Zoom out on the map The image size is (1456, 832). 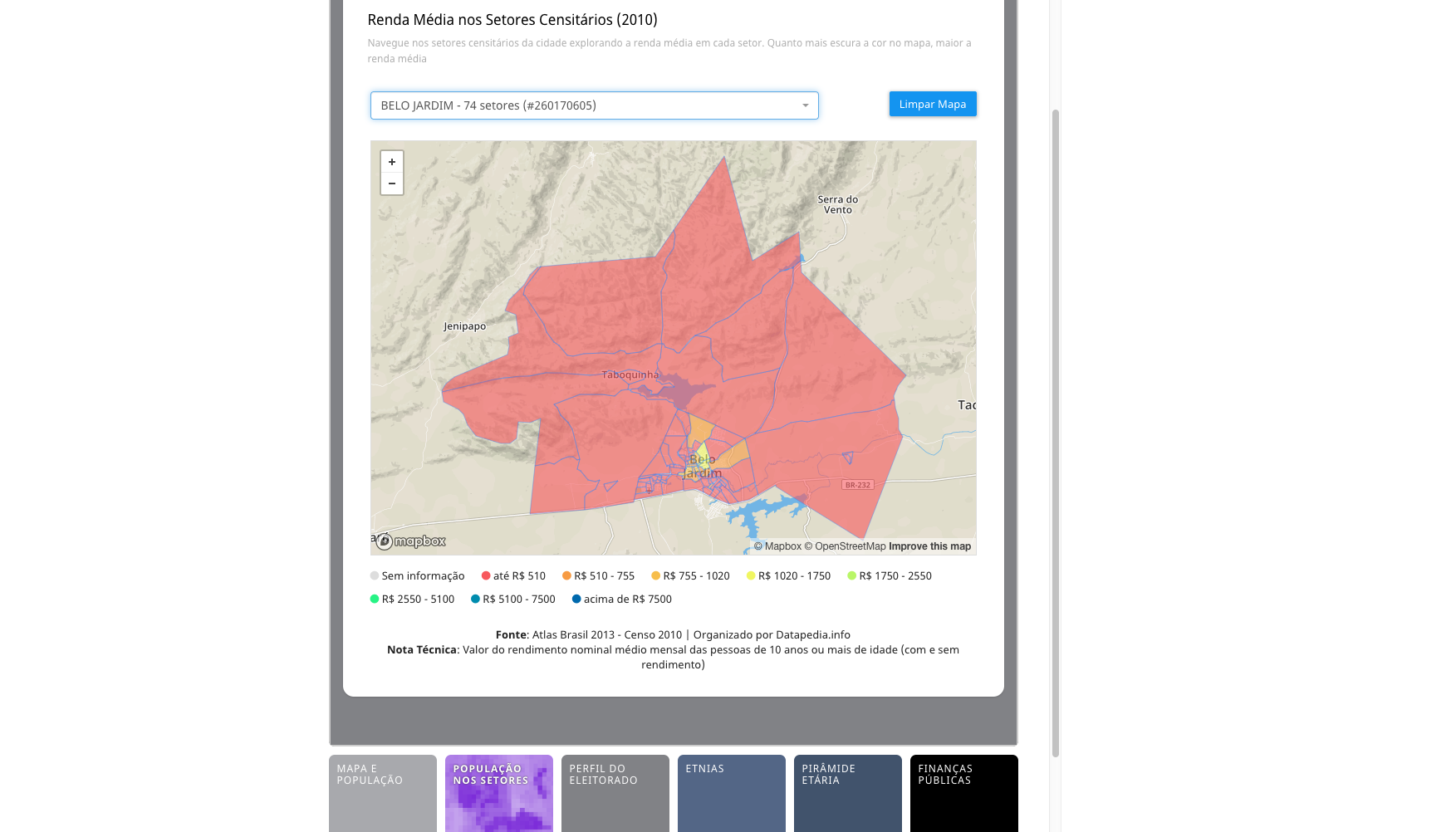click(392, 184)
